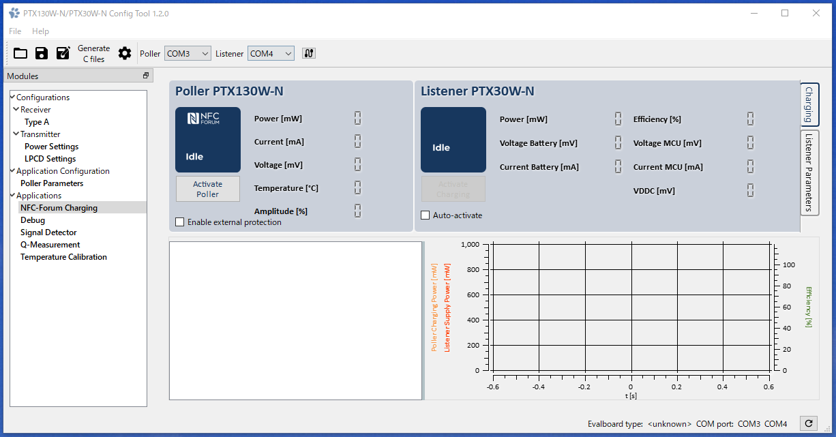
Task: Collapse the Application Configuration node
Action: pos(12,171)
